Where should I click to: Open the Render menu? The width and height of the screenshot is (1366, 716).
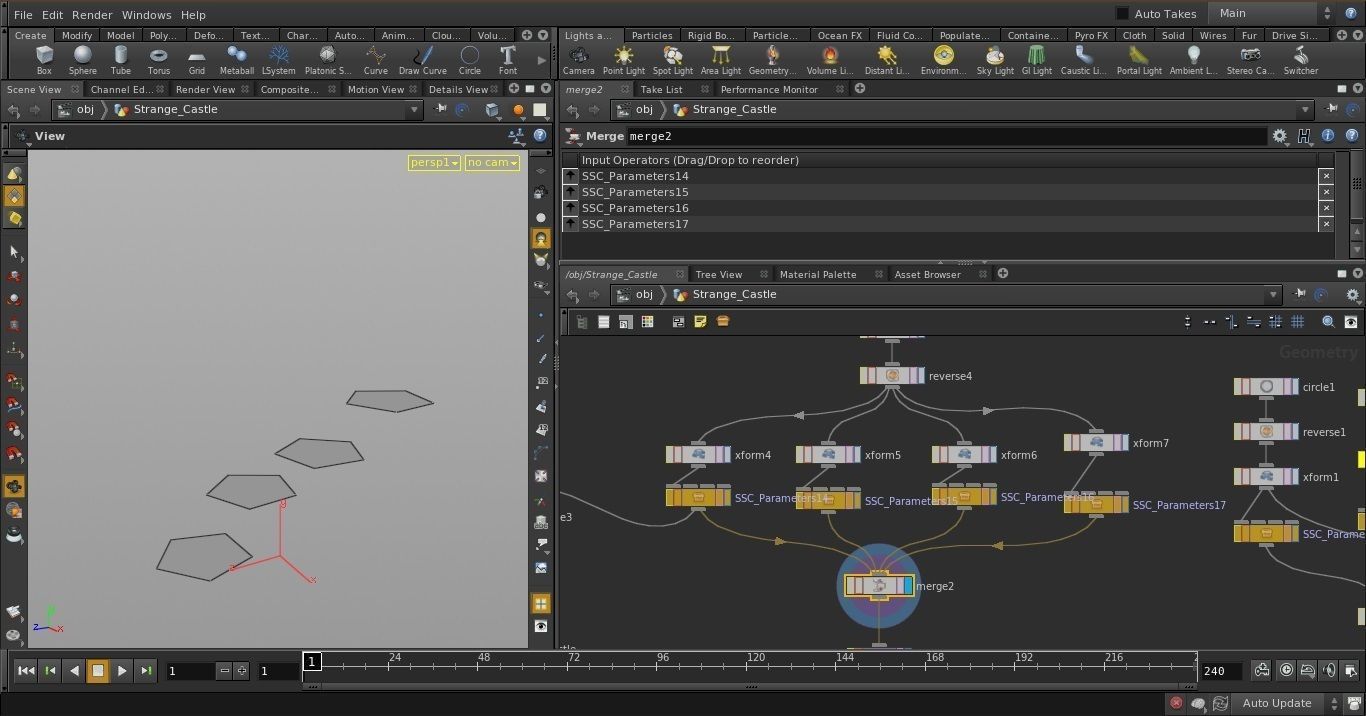(92, 15)
